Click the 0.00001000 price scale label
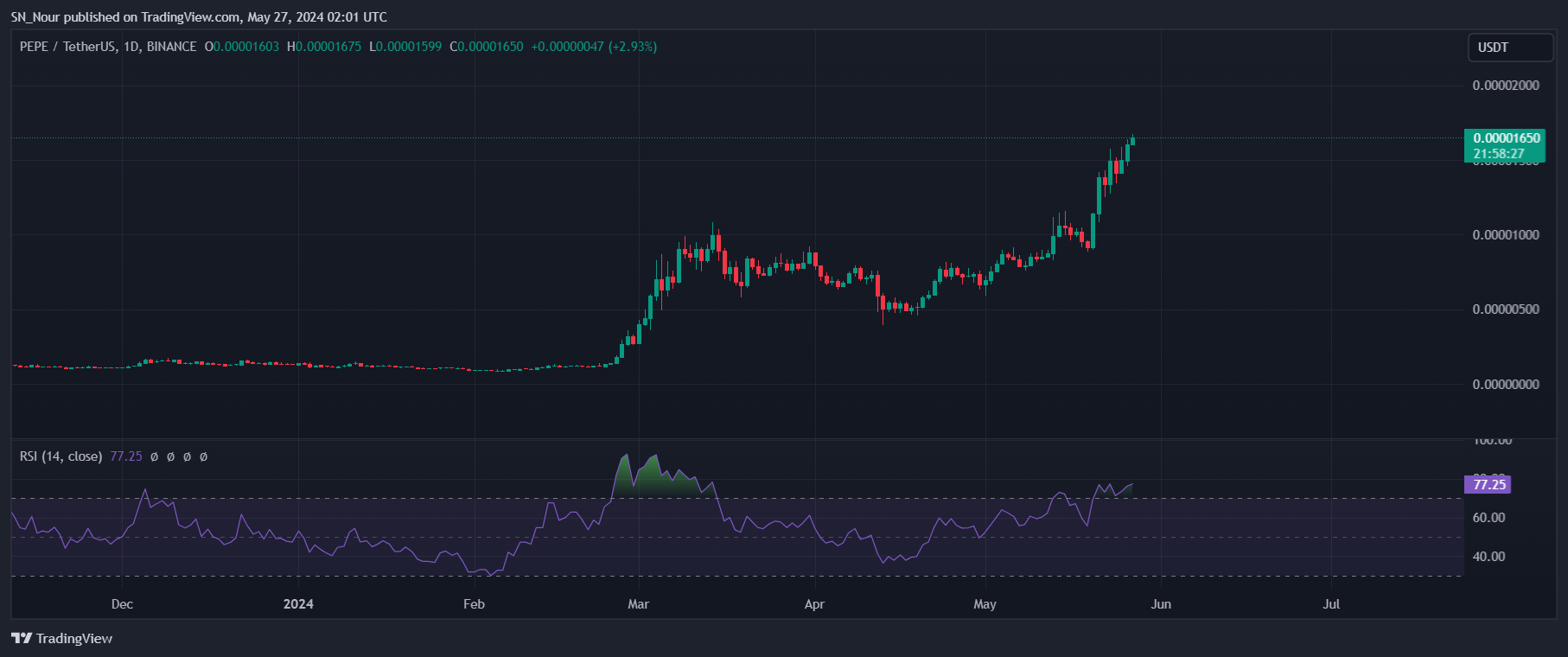 [1505, 235]
